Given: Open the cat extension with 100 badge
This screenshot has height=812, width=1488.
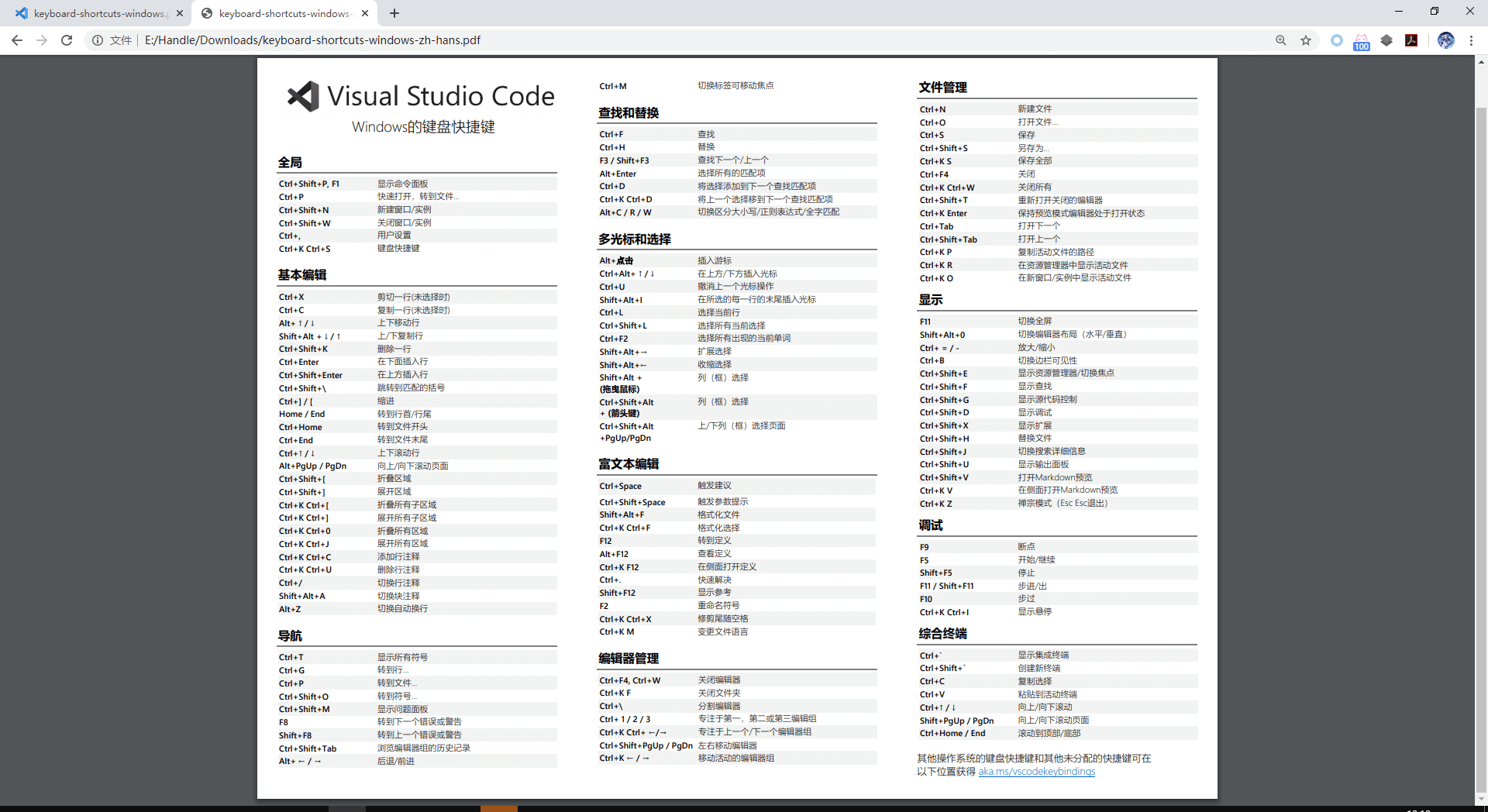Looking at the screenshot, I should [x=1362, y=42].
